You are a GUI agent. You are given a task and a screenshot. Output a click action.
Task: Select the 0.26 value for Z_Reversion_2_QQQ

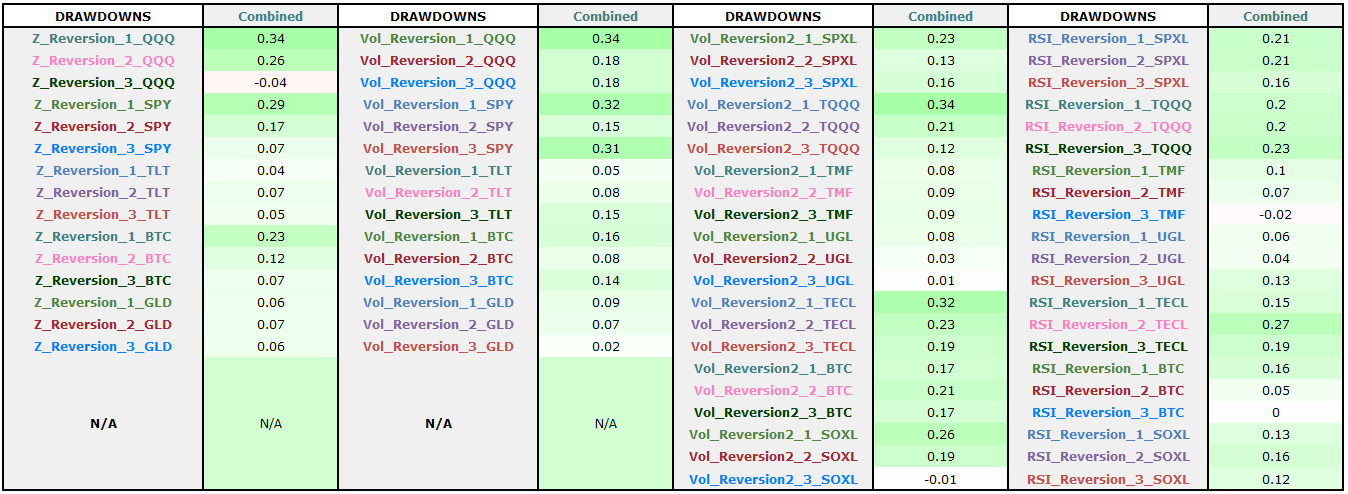[x=271, y=60]
